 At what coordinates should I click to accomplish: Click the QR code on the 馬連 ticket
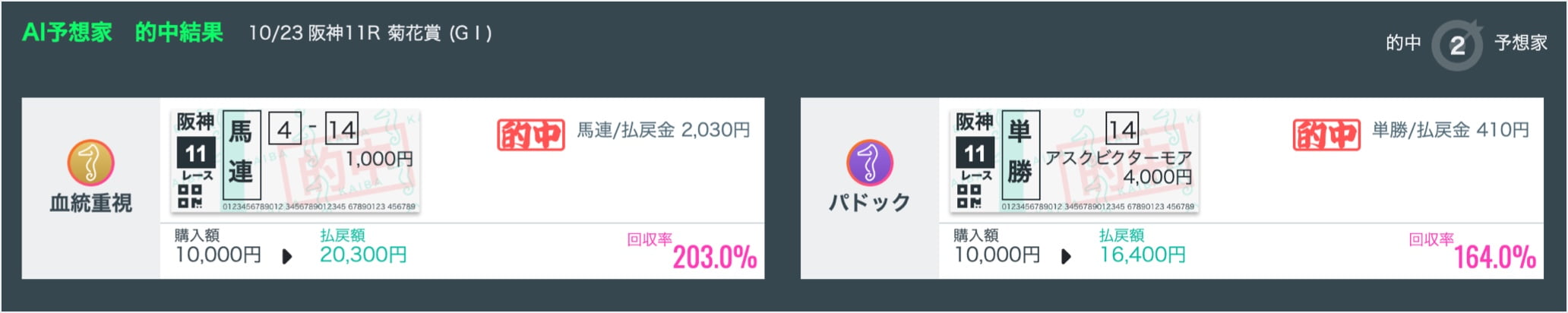(189, 197)
